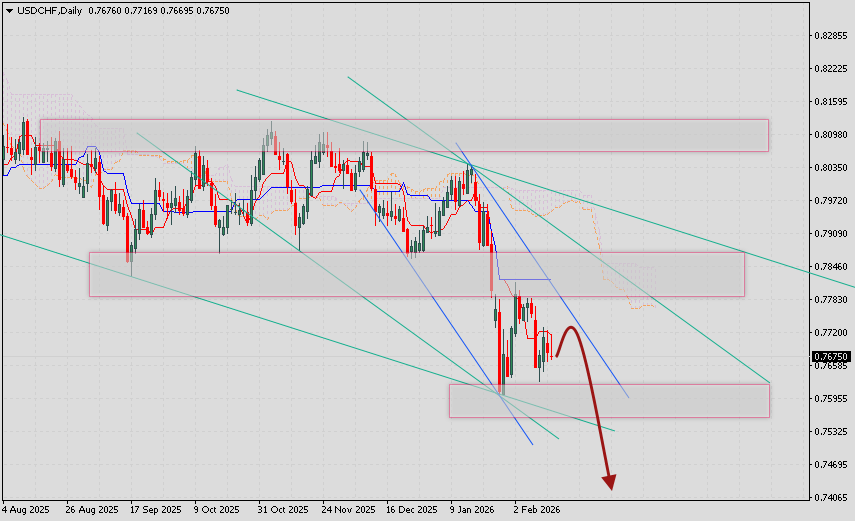Screen dimensions: 855x521
Task: Click the 2 Feb 2026 date label
Action: [x=537, y=509]
